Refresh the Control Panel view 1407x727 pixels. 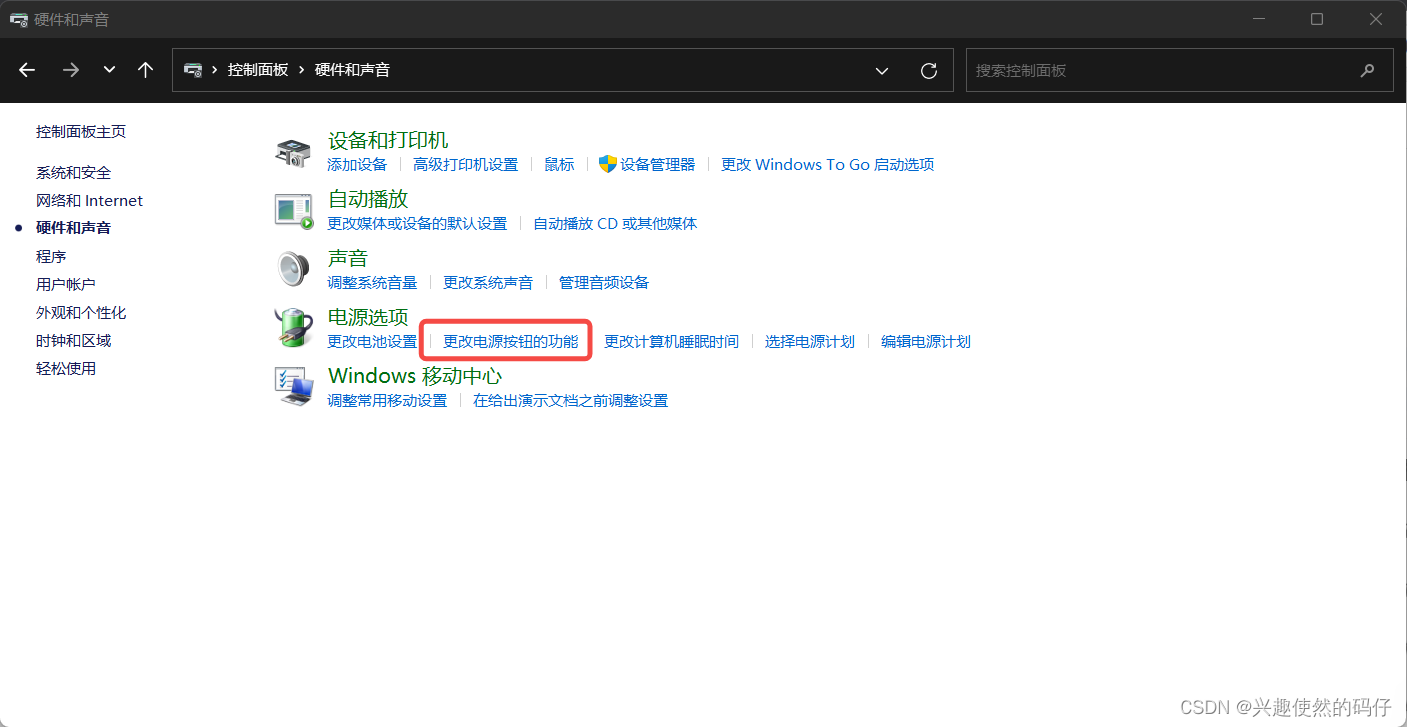coord(929,70)
